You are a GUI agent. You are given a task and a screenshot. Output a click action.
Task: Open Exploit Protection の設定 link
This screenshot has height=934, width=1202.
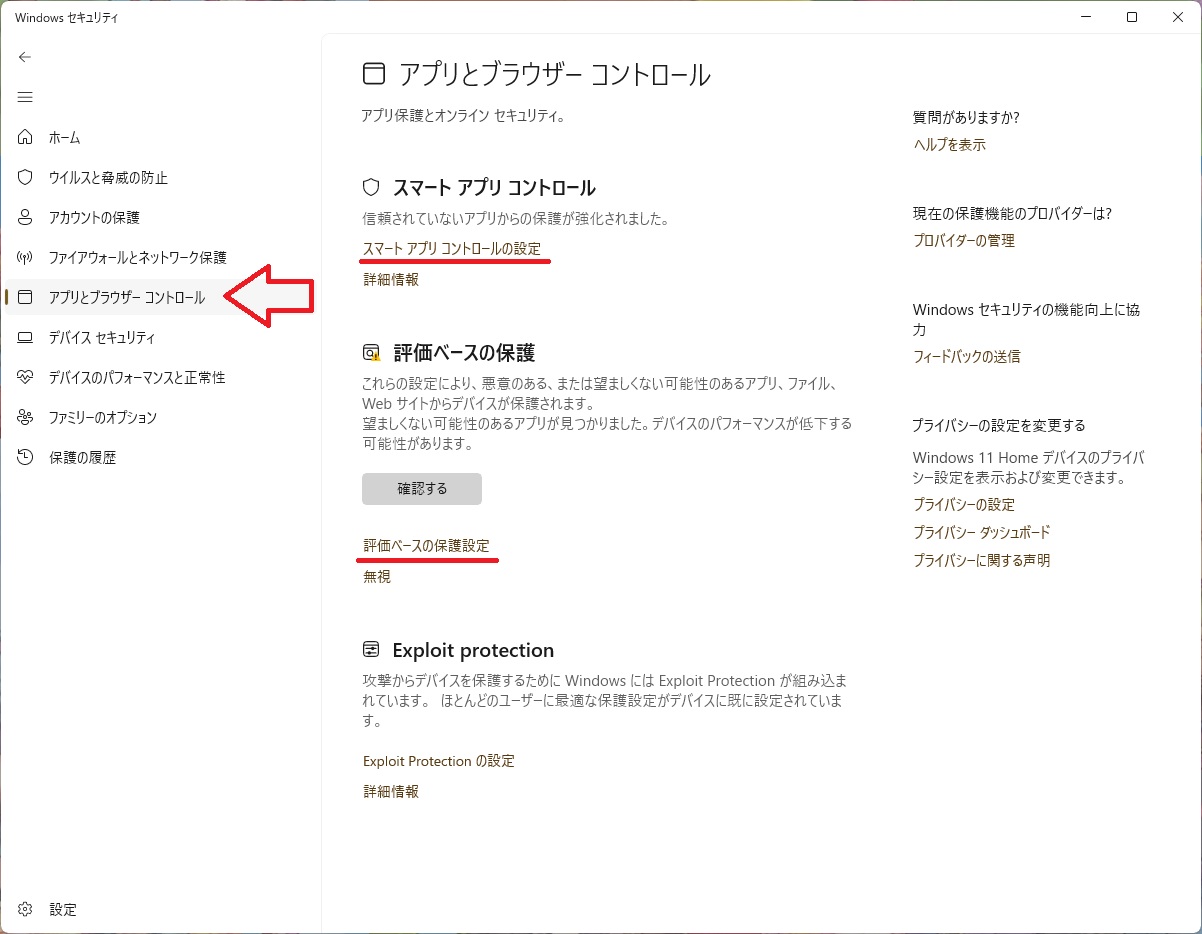point(438,761)
